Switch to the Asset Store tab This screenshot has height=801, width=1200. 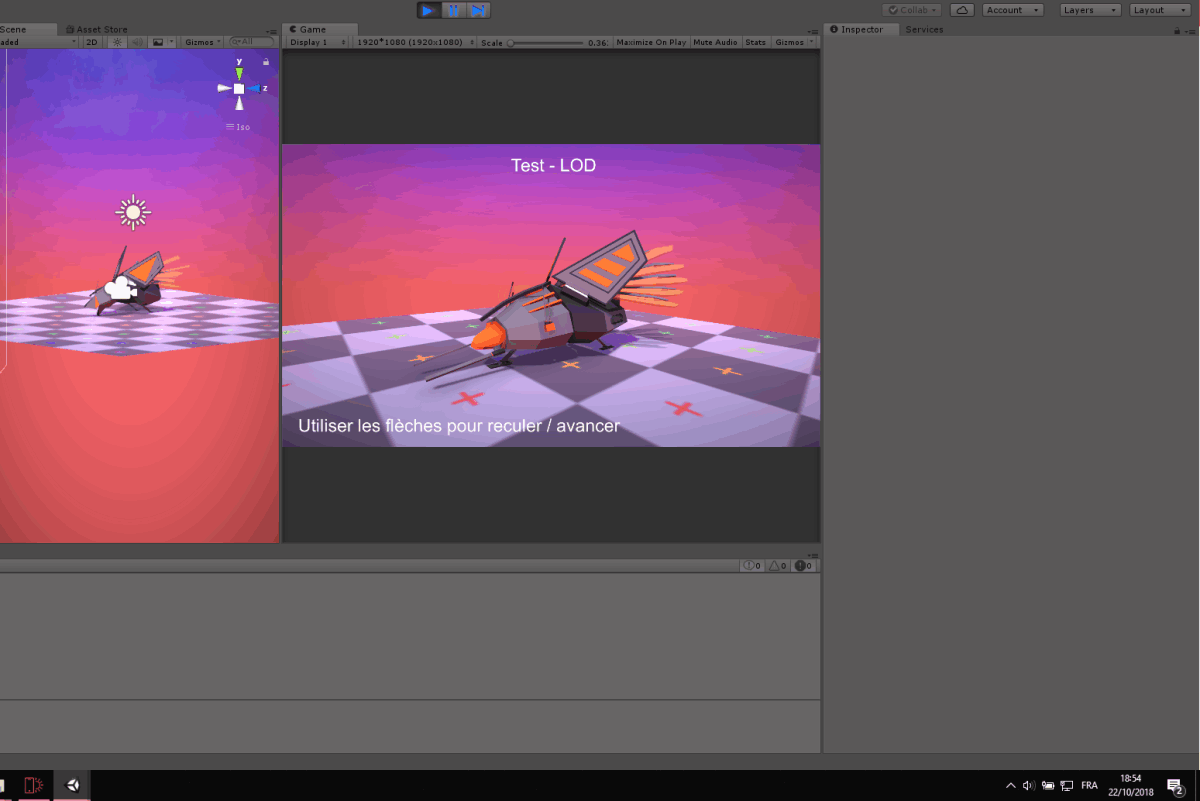point(95,29)
